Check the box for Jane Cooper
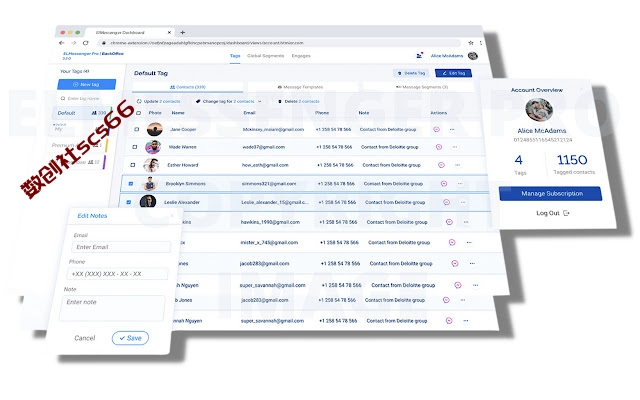The width and height of the screenshot is (640, 400). point(137,129)
